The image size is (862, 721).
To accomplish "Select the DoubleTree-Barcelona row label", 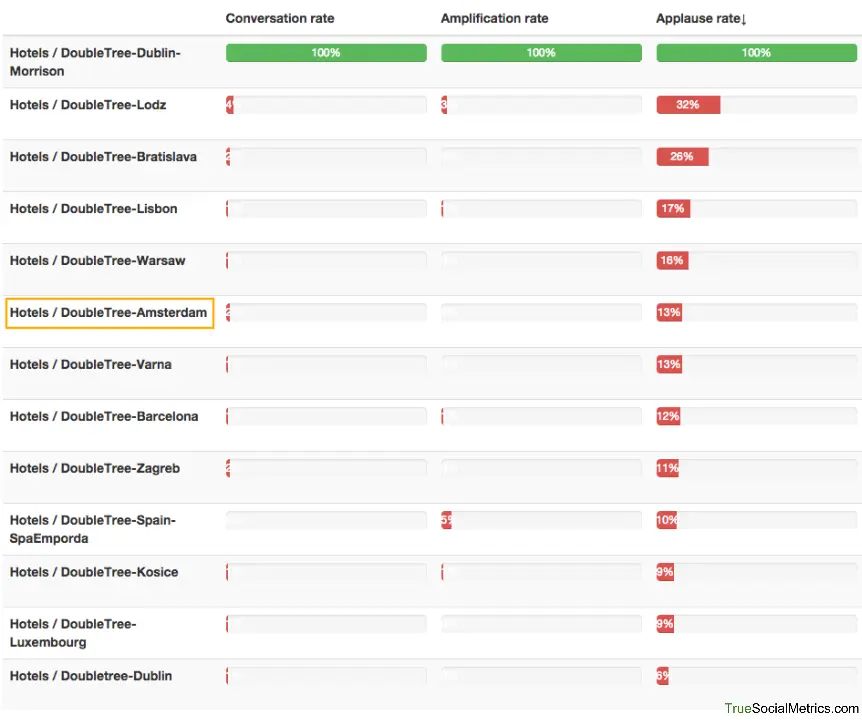I will pos(104,417).
